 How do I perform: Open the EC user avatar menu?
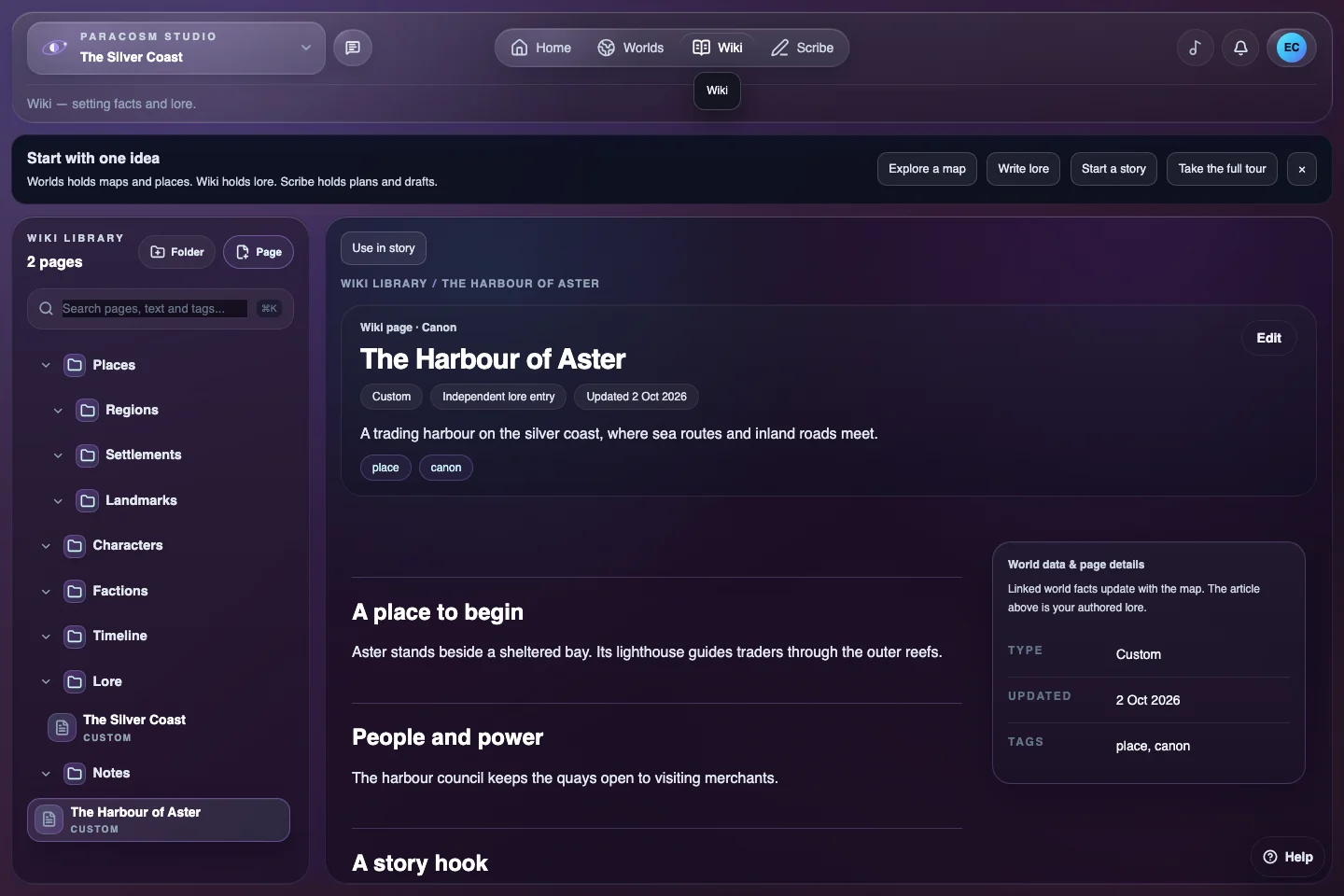coord(1292,48)
